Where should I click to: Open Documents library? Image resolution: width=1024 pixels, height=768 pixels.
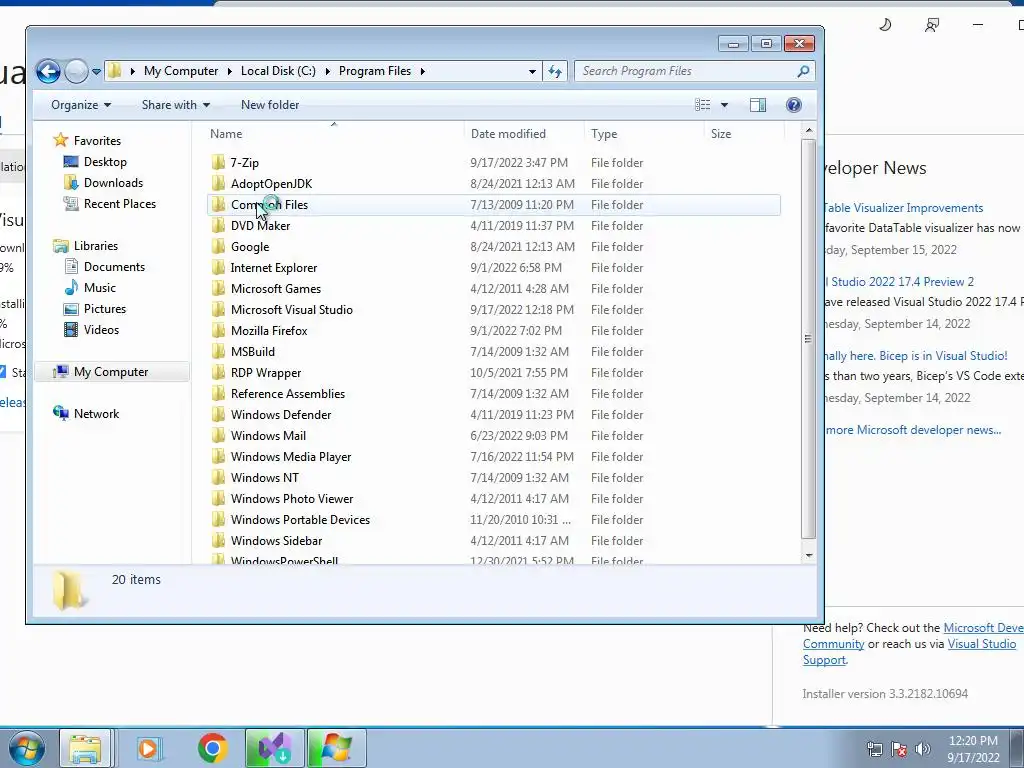click(x=114, y=266)
